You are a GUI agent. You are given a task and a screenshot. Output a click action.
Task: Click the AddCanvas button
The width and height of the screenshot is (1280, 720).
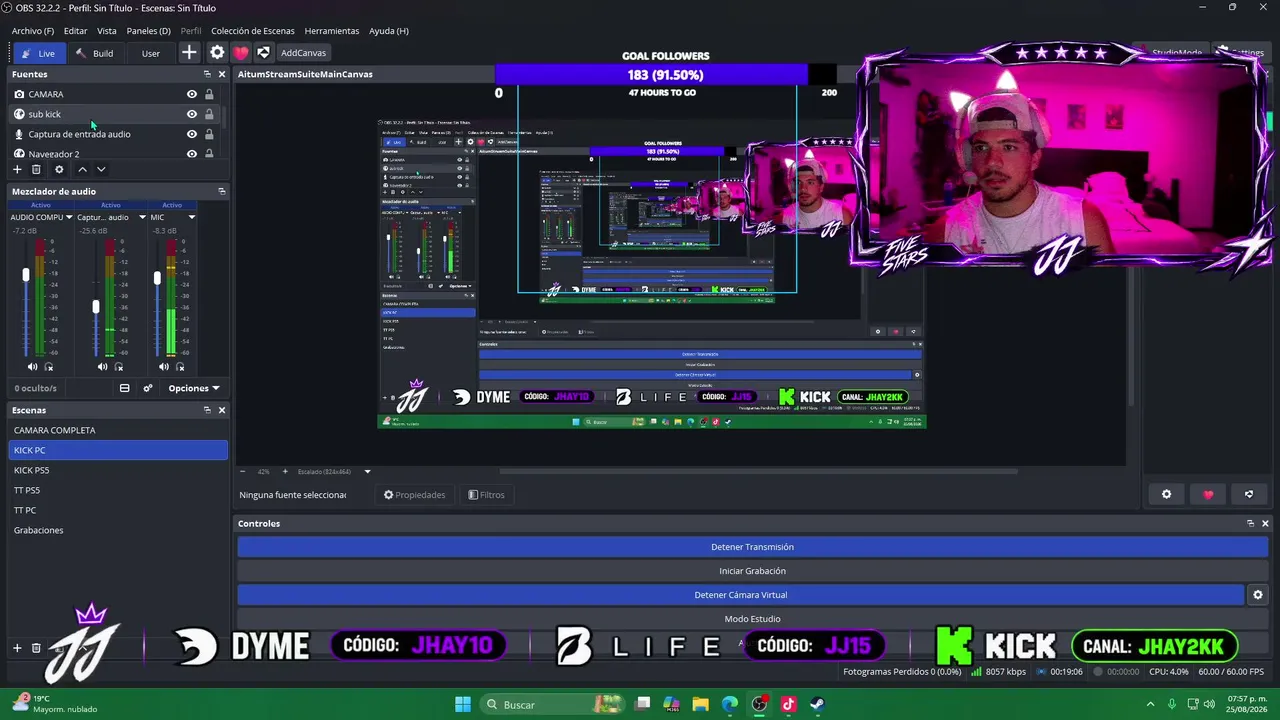click(x=303, y=53)
